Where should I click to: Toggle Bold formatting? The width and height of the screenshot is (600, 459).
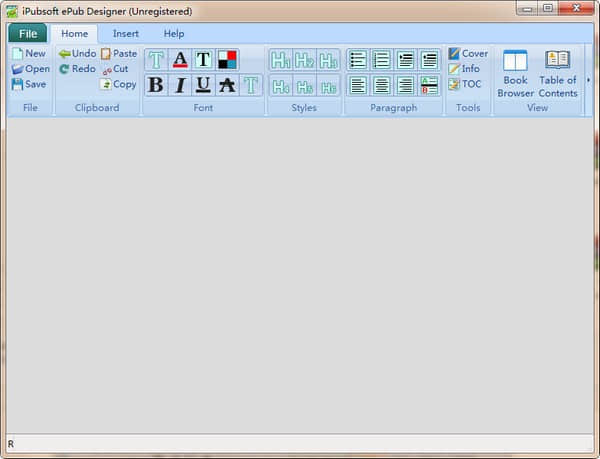pyautogui.click(x=156, y=85)
